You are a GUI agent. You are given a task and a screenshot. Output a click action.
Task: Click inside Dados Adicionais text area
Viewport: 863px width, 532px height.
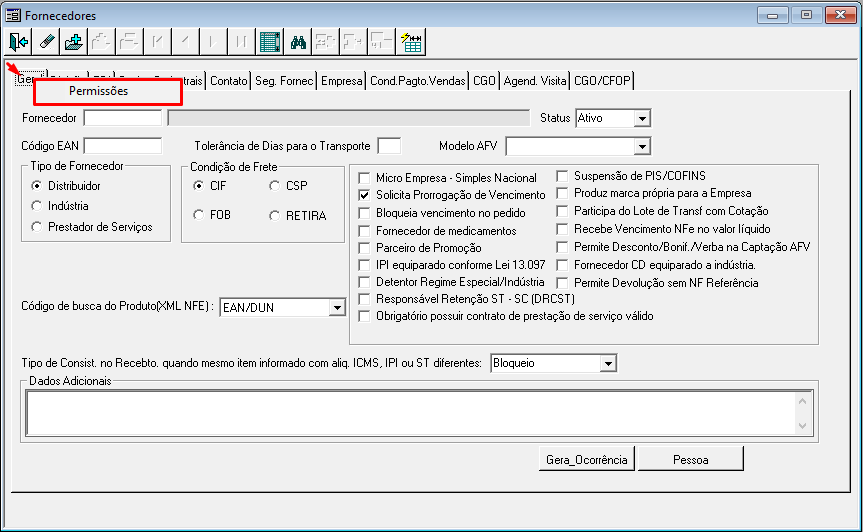click(410, 413)
